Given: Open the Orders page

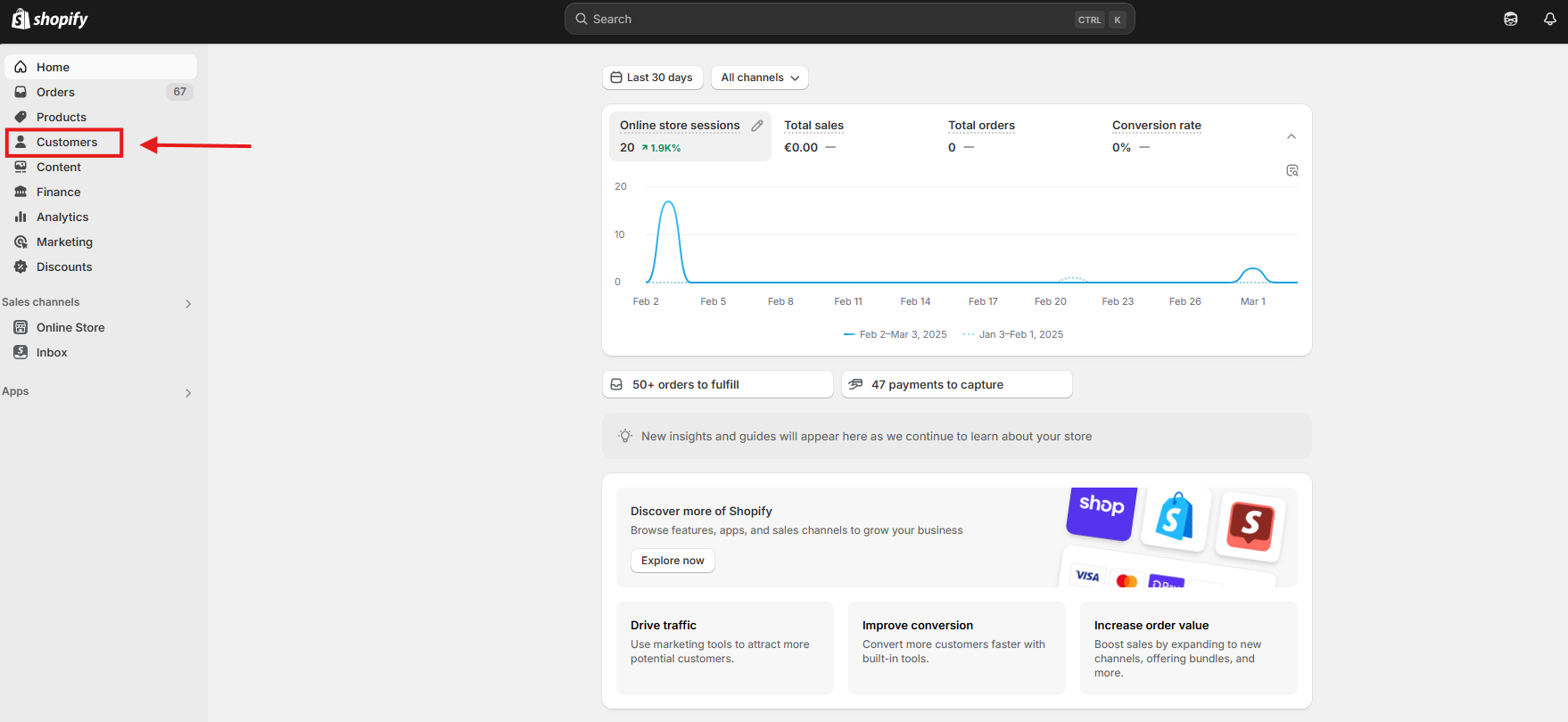Looking at the screenshot, I should point(101,92).
